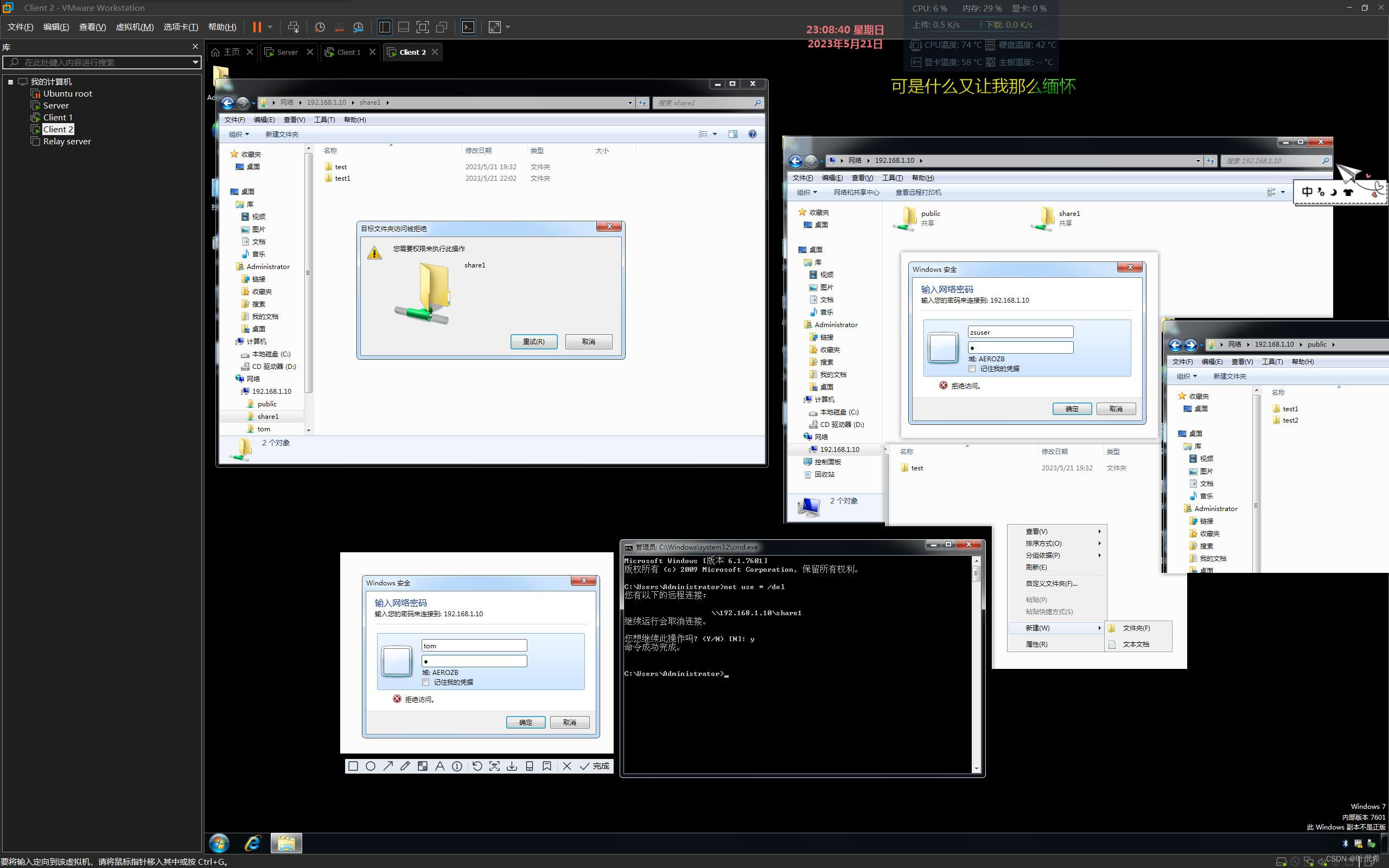
Task: Take a snapshot using the clock-plus icon
Action: 320,27
